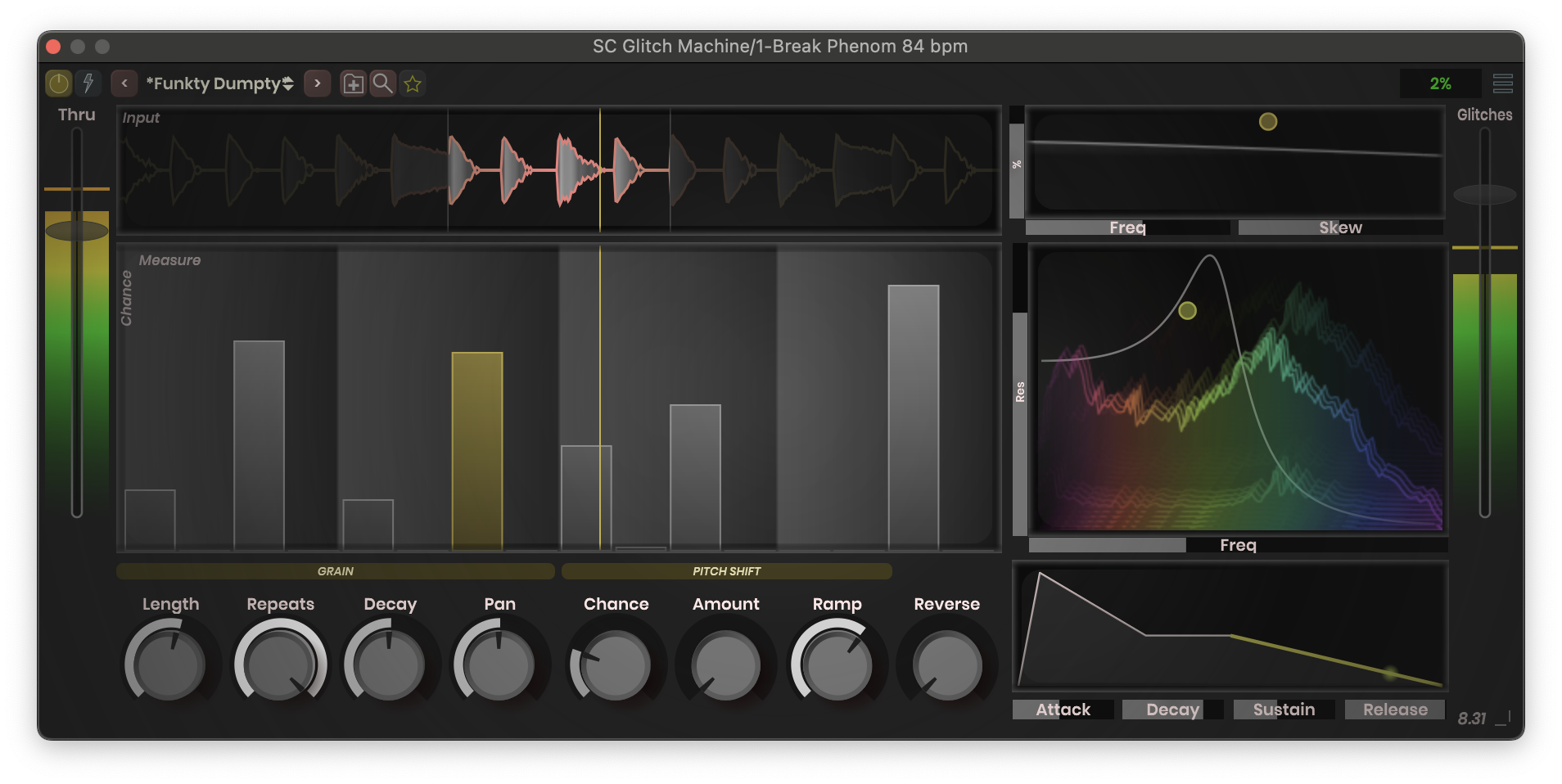Viewport: 1562px width, 784px height.
Task: Go to the next preset
Action: 317,83
